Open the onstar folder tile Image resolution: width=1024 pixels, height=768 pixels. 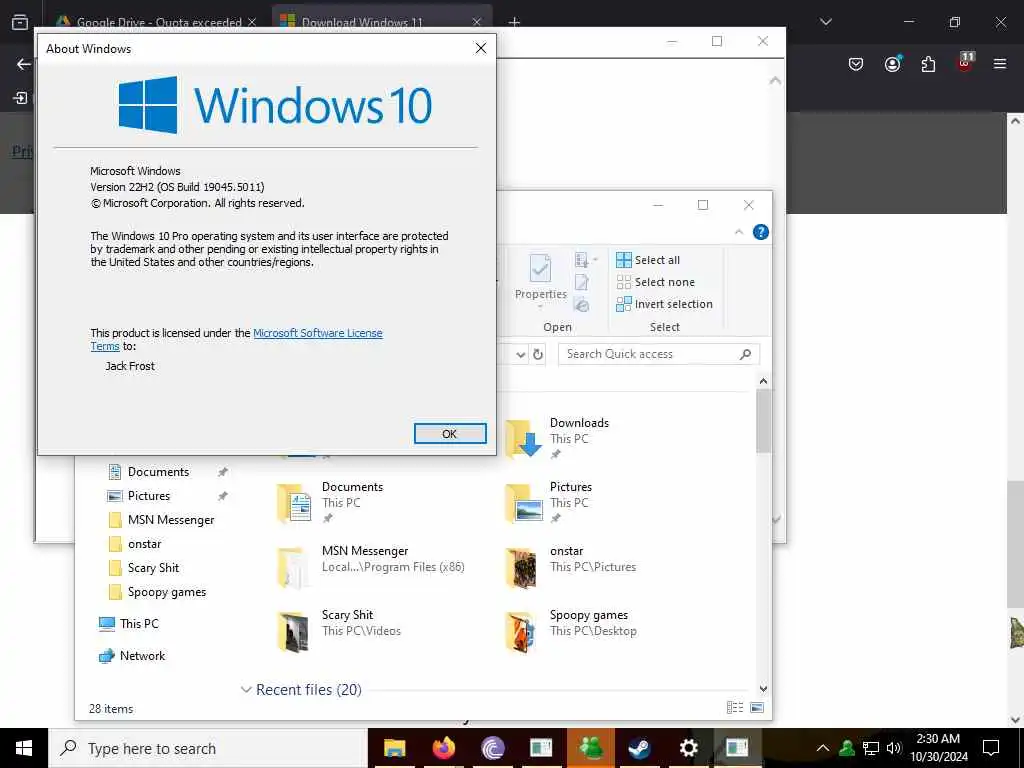pyautogui.click(x=570, y=567)
